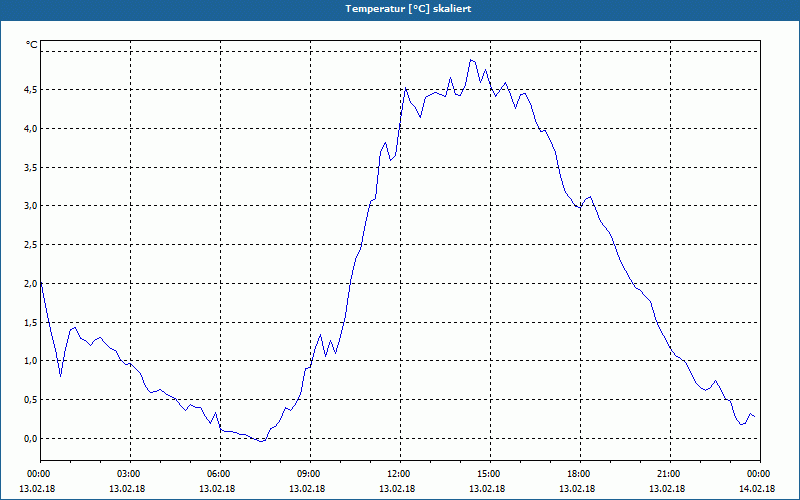Screen dimensions: 800x500
Task: Click the temperature peak near 14:30
Action: pyautogui.click(x=471, y=60)
